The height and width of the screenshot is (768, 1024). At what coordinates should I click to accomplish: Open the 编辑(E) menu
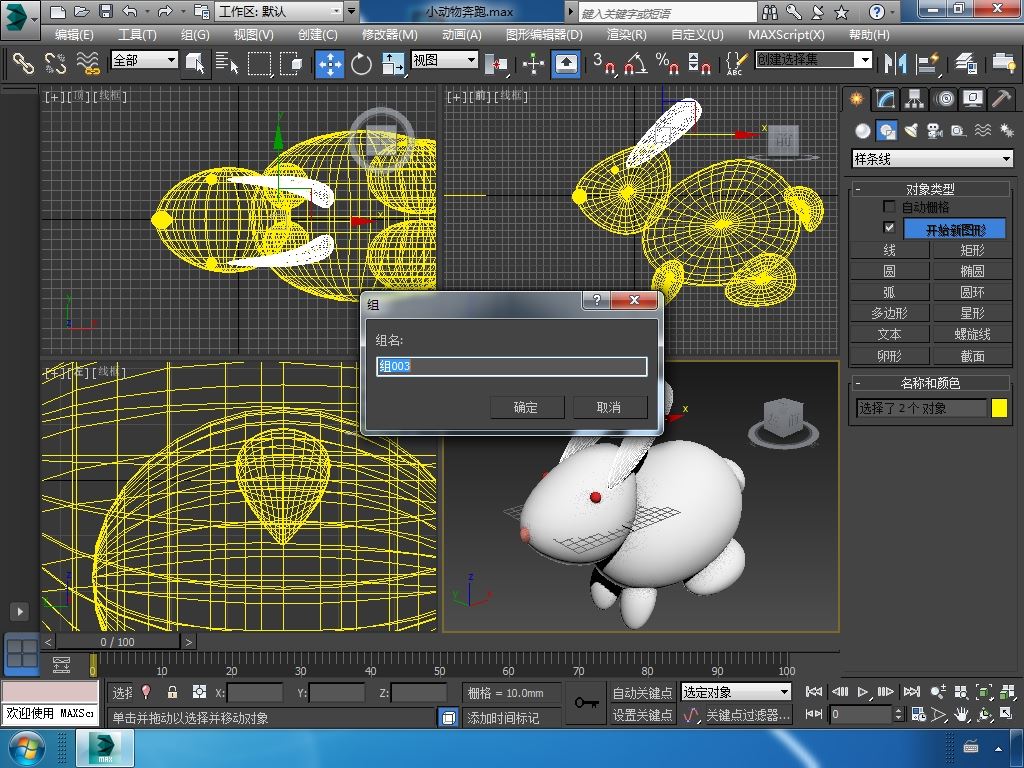pyautogui.click(x=74, y=35)
